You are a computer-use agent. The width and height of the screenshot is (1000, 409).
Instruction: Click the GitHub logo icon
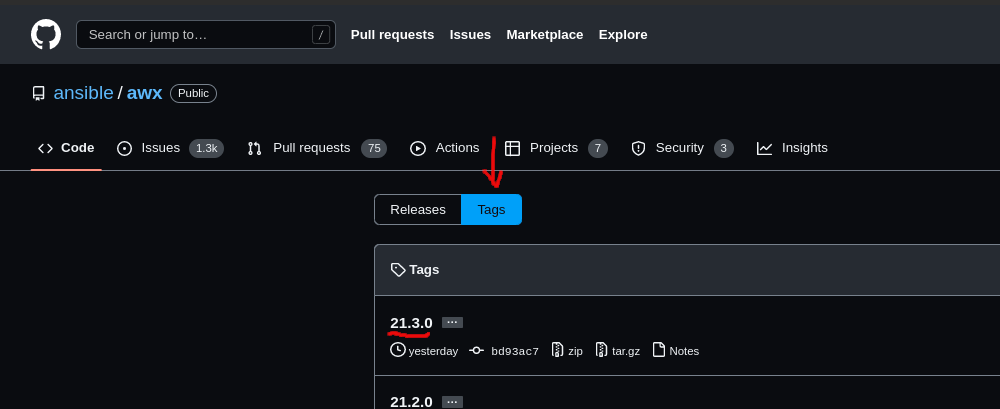[x=46, y=34]
